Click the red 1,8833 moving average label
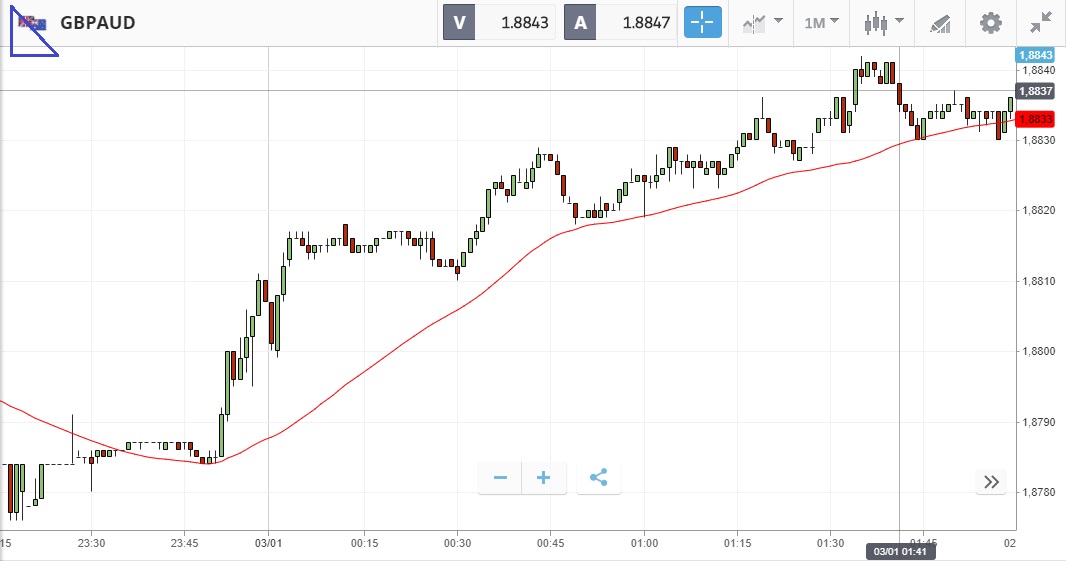The height and width of the screenshot is (561, 1066). click(1034, 119)
